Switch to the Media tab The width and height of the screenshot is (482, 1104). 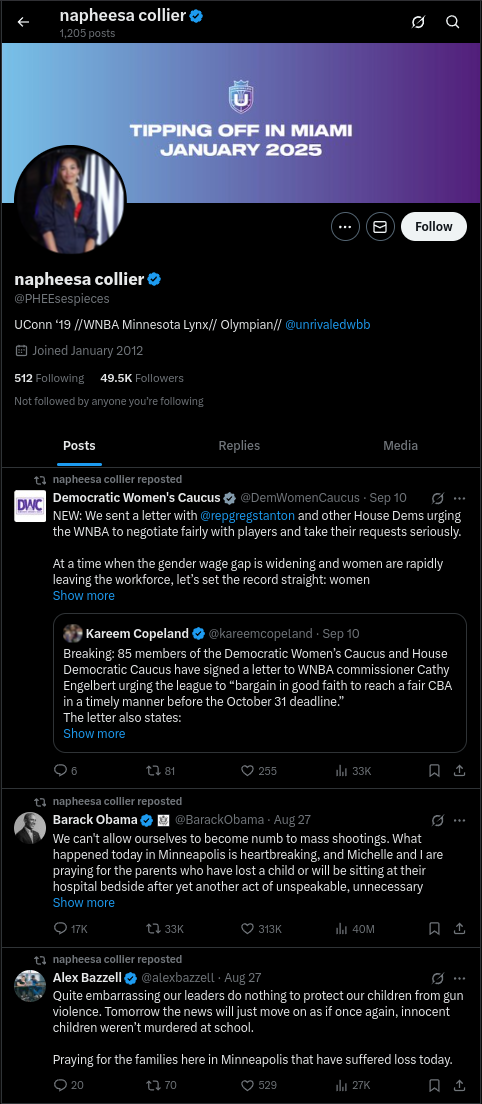[x=400, y=446]
